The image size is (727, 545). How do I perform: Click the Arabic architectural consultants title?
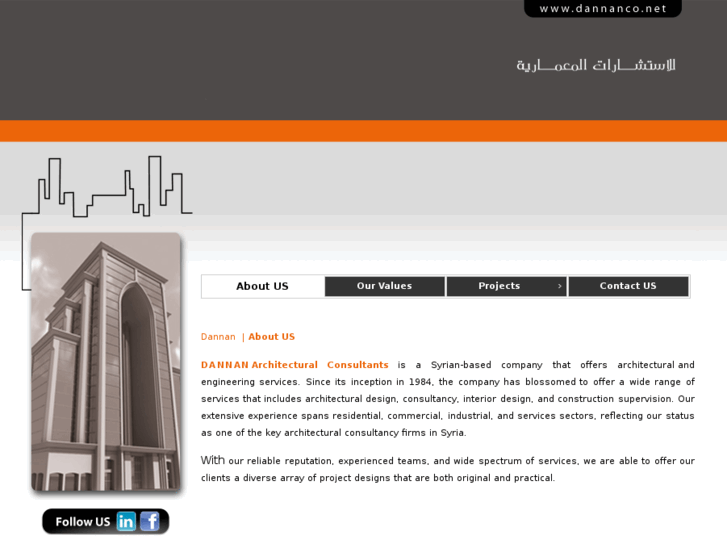(x=596, y=65)
